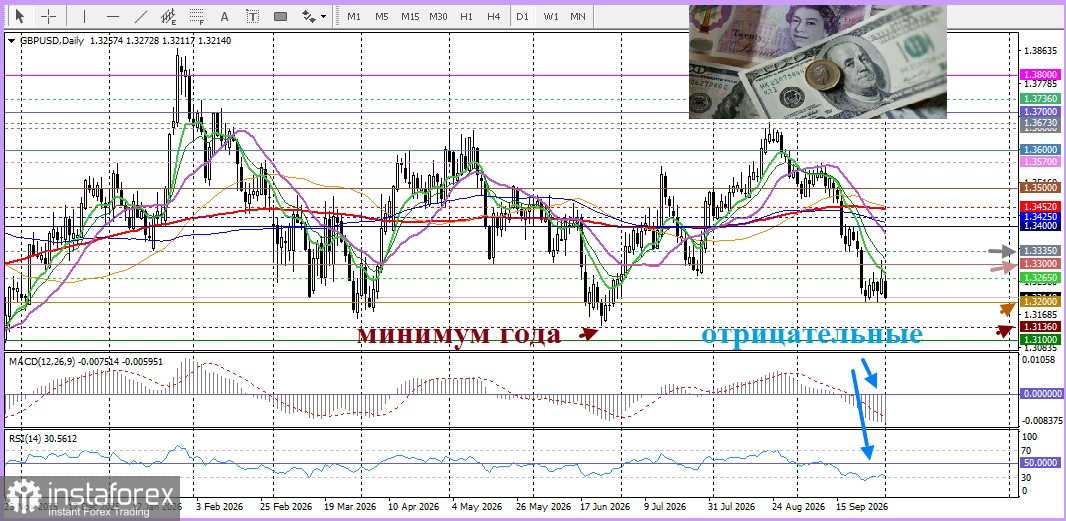1066x521 pixels.
Task: Pick the text 'A' tool
Action: tap(225, 16)
